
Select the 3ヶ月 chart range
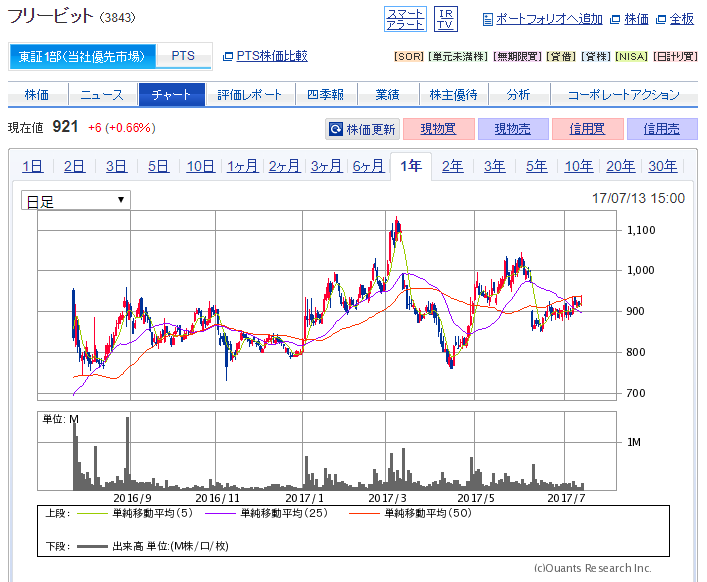pos(326,166)
